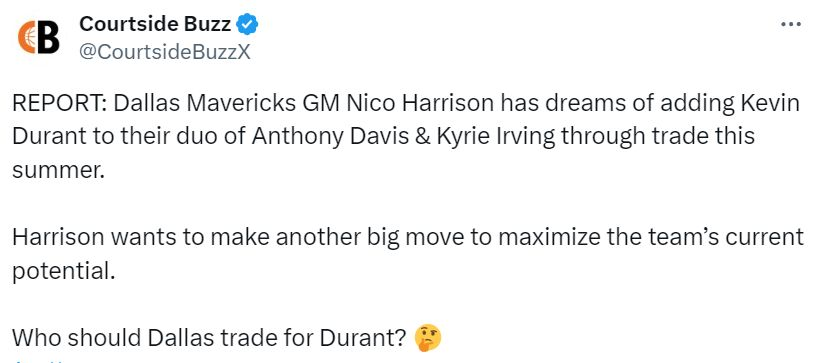Open the @CourtsideBuzzX handle link
The height and width of the screenshot is (363, 824).
tap(164, 51)
